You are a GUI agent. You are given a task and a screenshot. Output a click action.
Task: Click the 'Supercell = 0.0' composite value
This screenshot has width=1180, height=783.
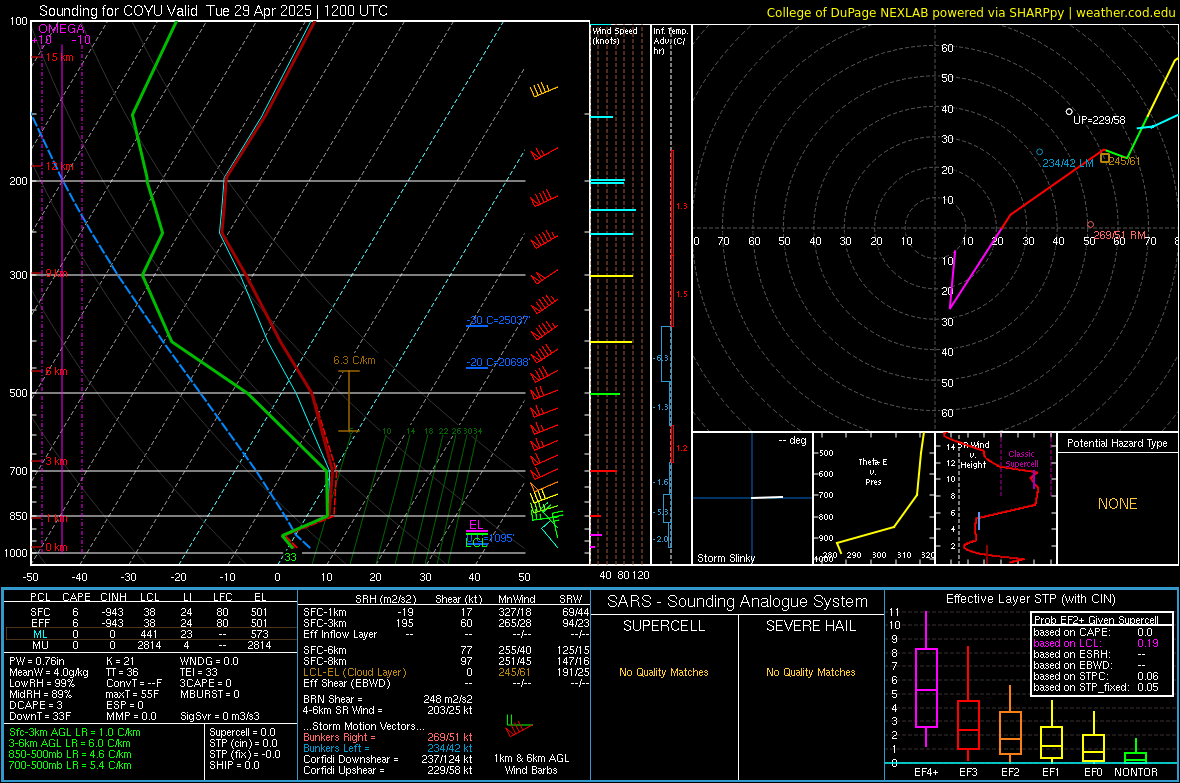(x=242, y=732)
